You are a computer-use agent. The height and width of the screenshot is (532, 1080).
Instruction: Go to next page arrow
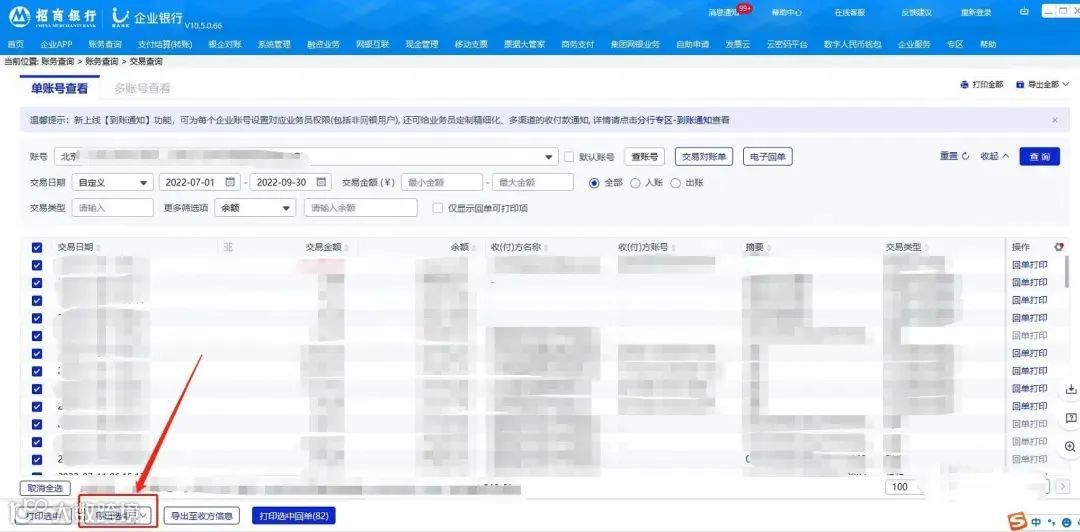click(1062, 487)
